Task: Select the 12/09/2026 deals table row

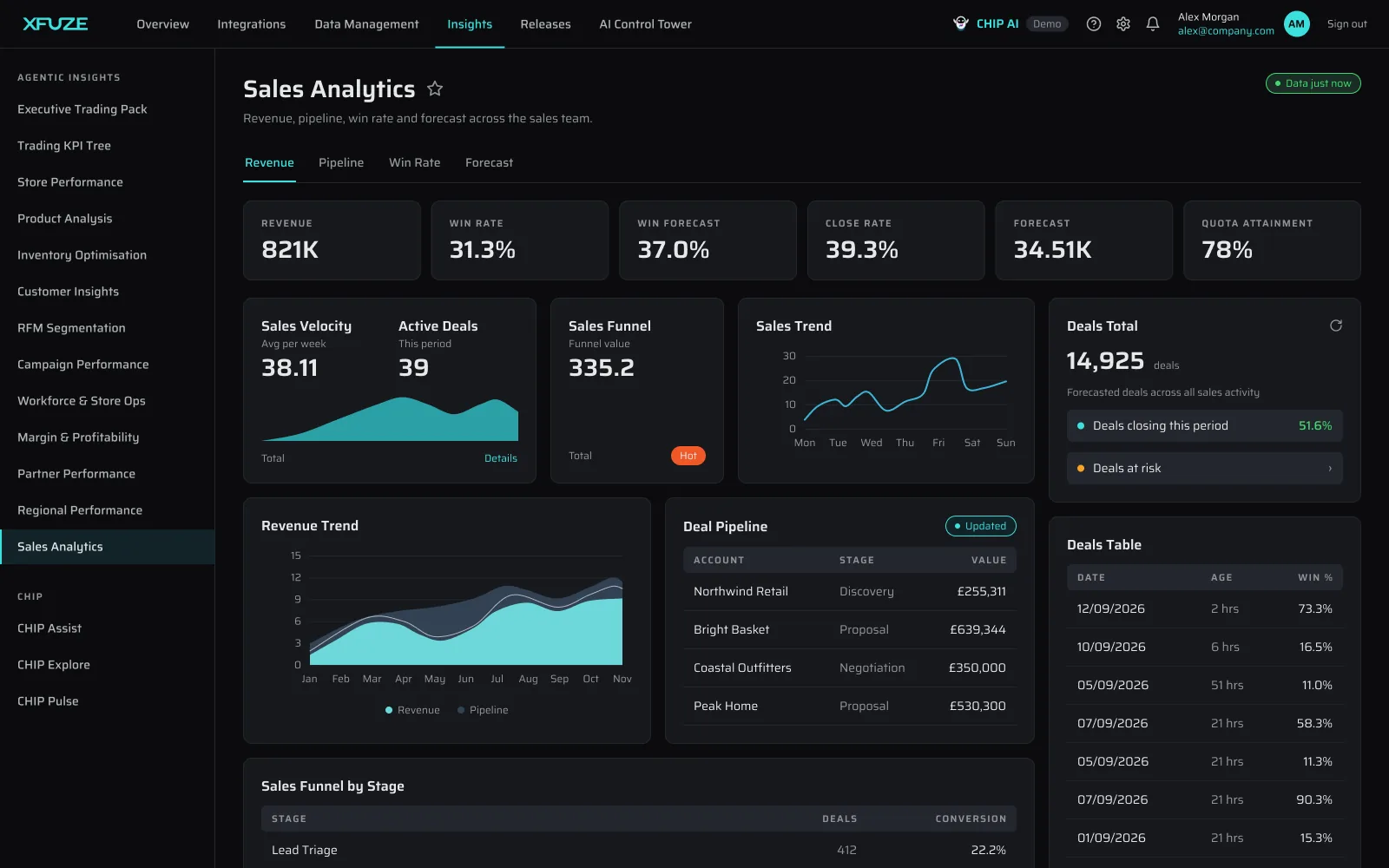Action: (x=1205, y=608)
